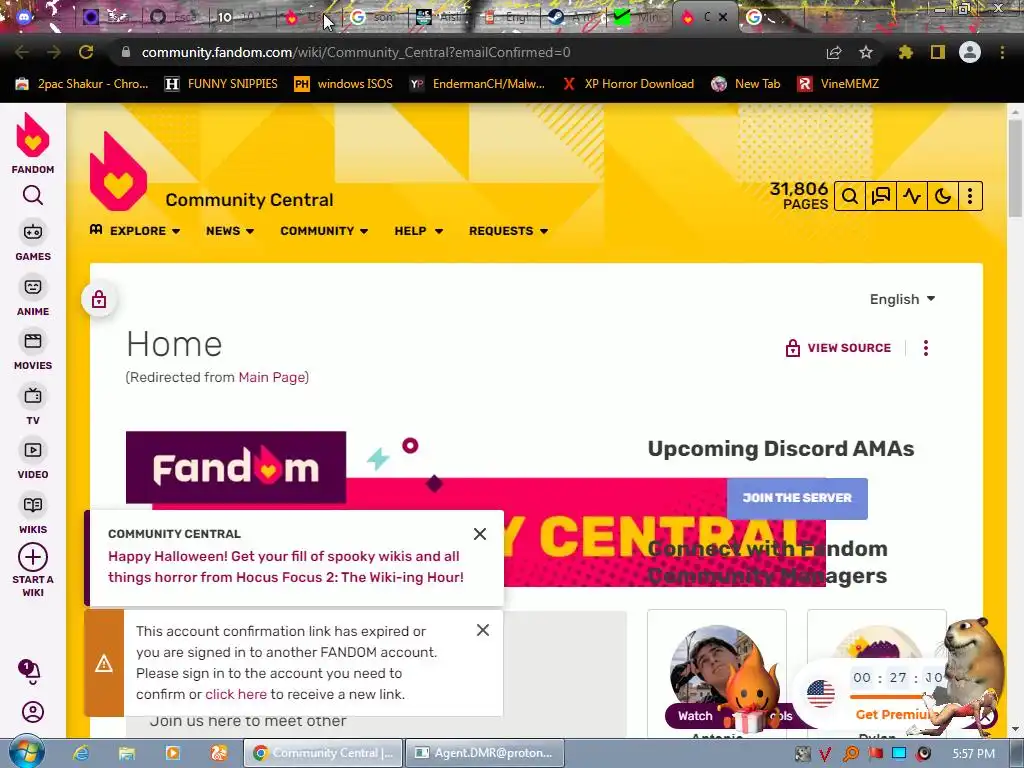This screenshot has height=768, width=1024.
Task: Open the page actions three-dot menu
Action: [x=925, y=348]
